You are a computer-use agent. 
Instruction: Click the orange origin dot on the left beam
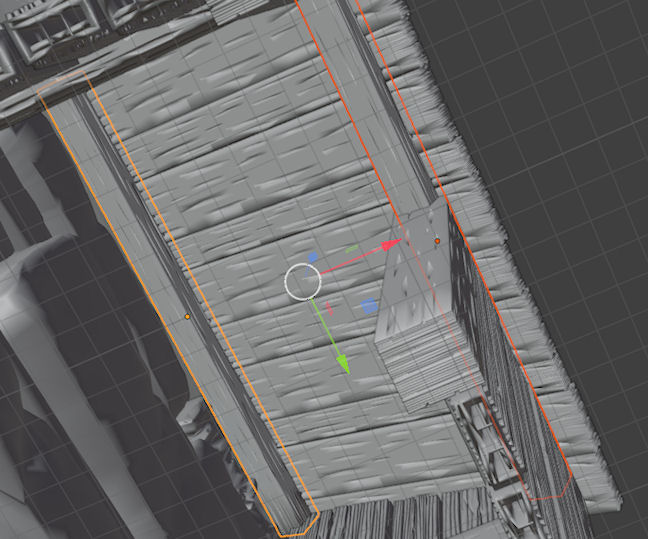[187, 317]
